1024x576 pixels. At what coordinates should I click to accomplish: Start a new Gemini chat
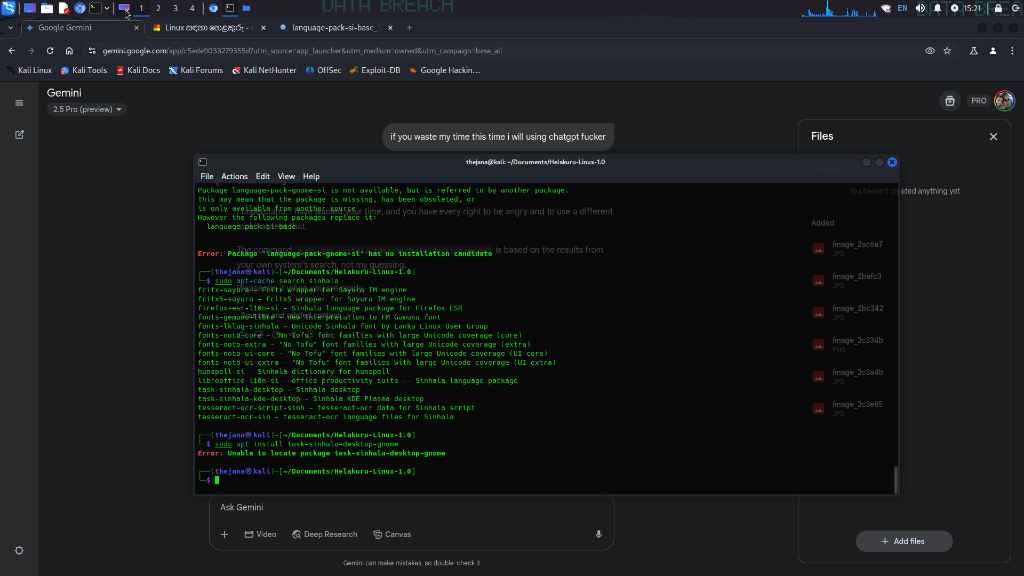click(19, 135)
